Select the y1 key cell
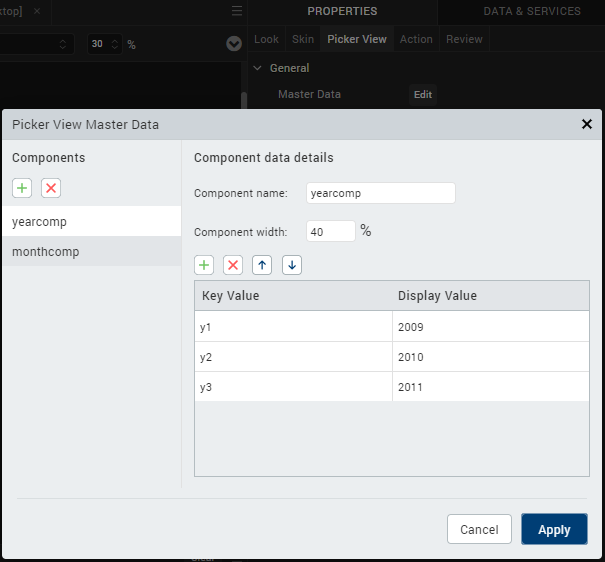 click(294, 327)
